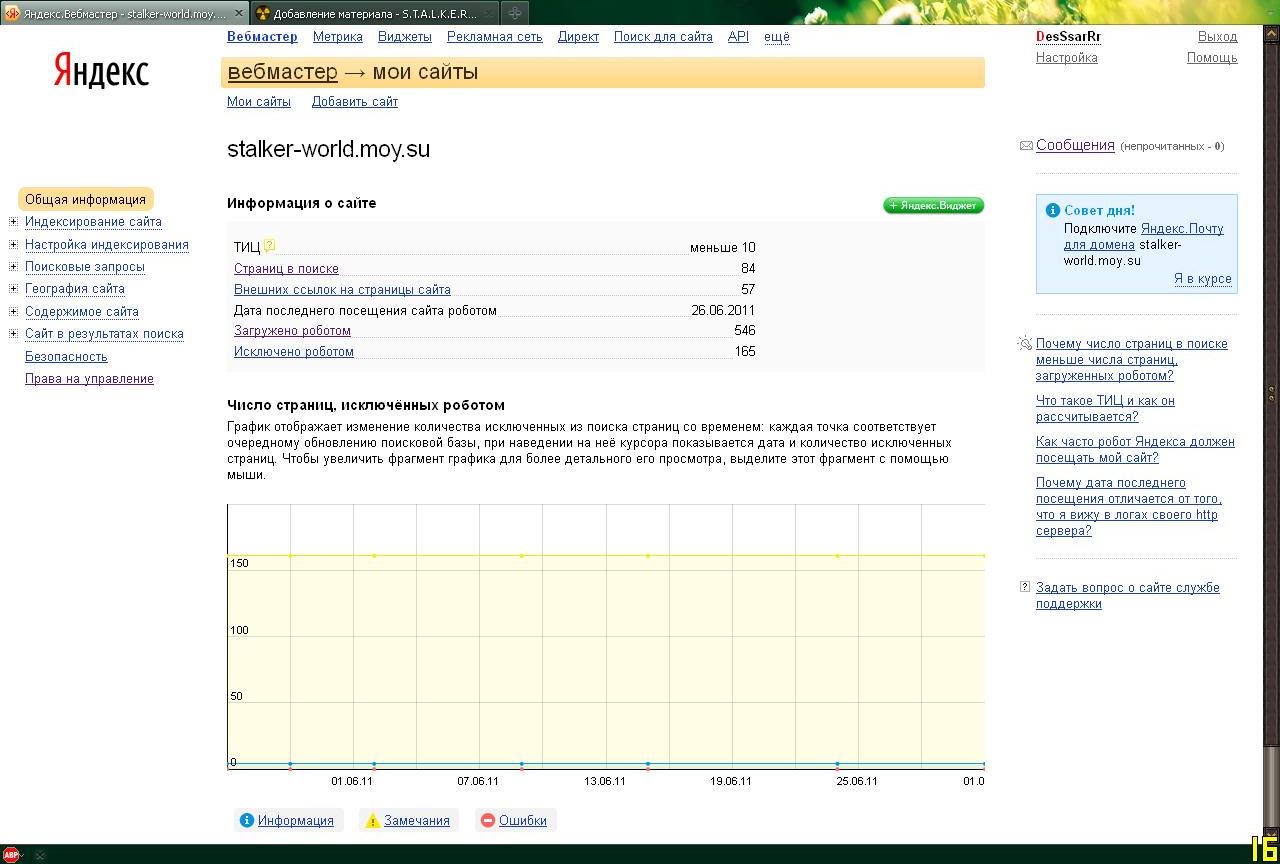
Task: Switch to Добавление материала browser tab
Action: tap(374, 14)
